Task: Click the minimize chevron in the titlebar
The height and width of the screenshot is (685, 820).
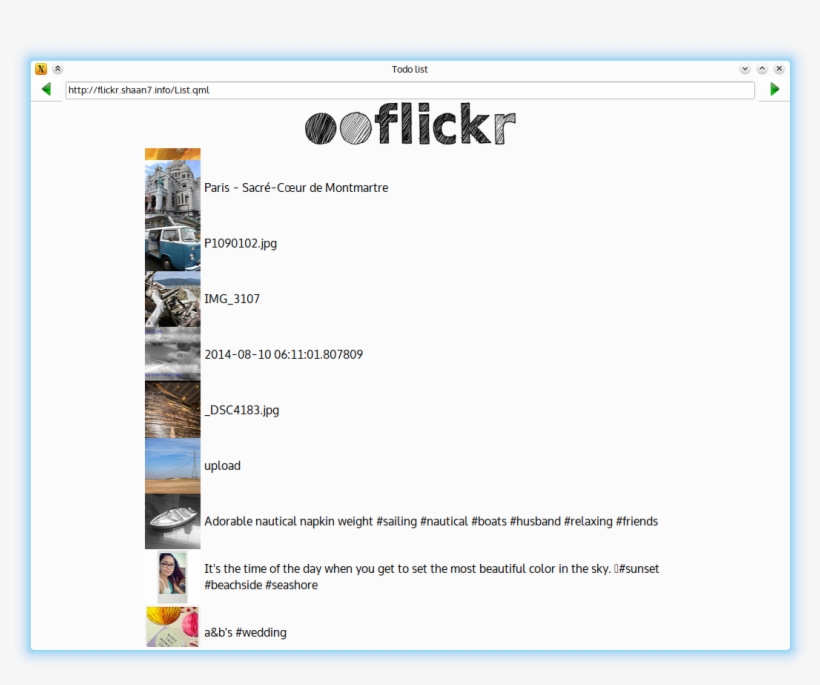Action: pyautogui.click(x=762, y=70)
